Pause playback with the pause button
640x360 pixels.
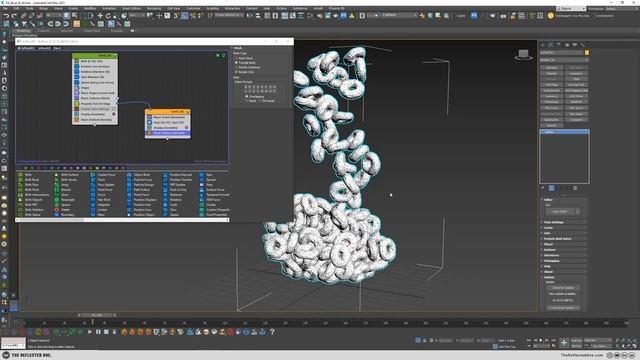[x=98, y=332]
